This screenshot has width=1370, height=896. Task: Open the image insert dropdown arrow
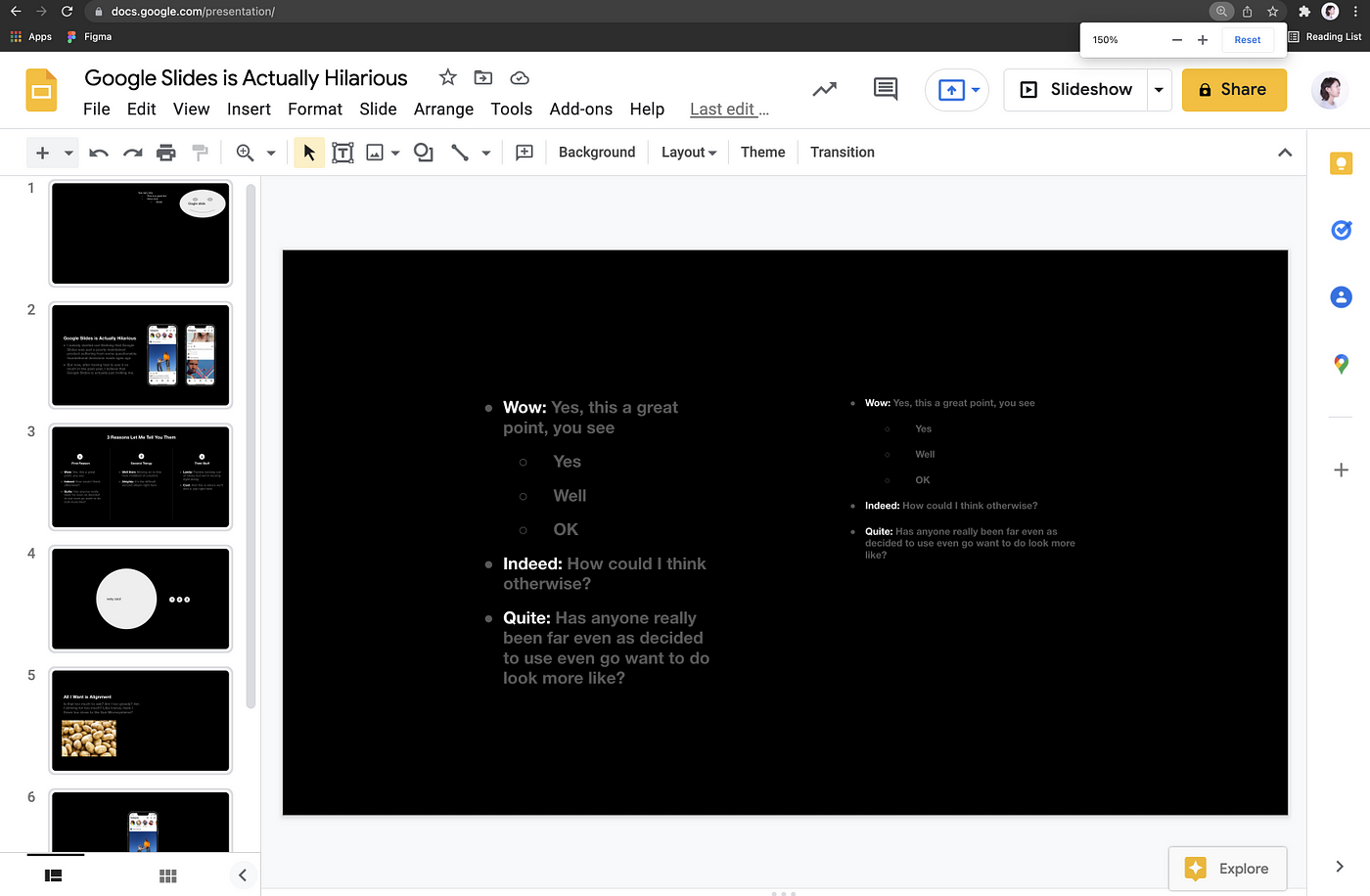[395, 154]
